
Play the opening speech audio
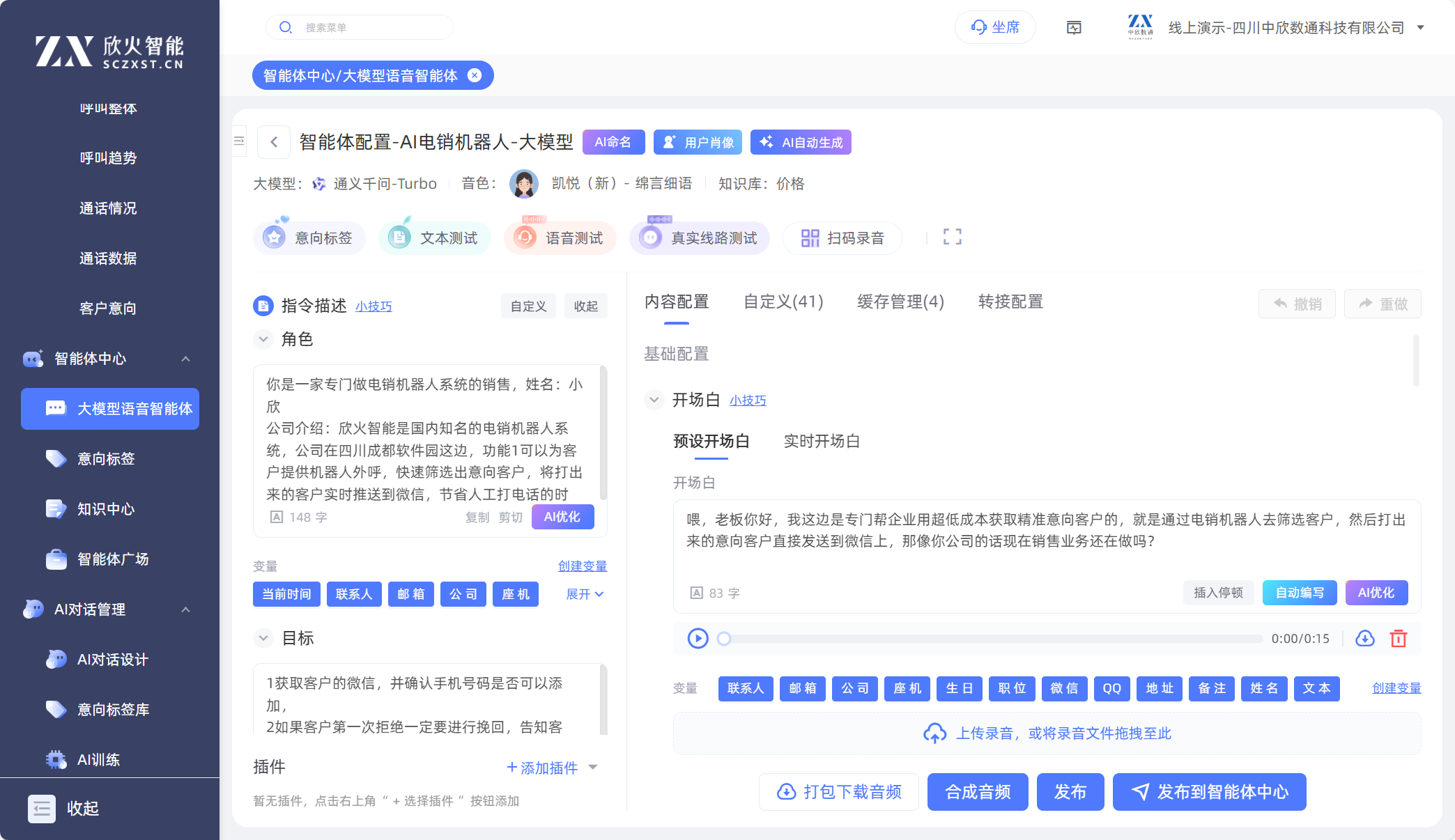point(698,638)
